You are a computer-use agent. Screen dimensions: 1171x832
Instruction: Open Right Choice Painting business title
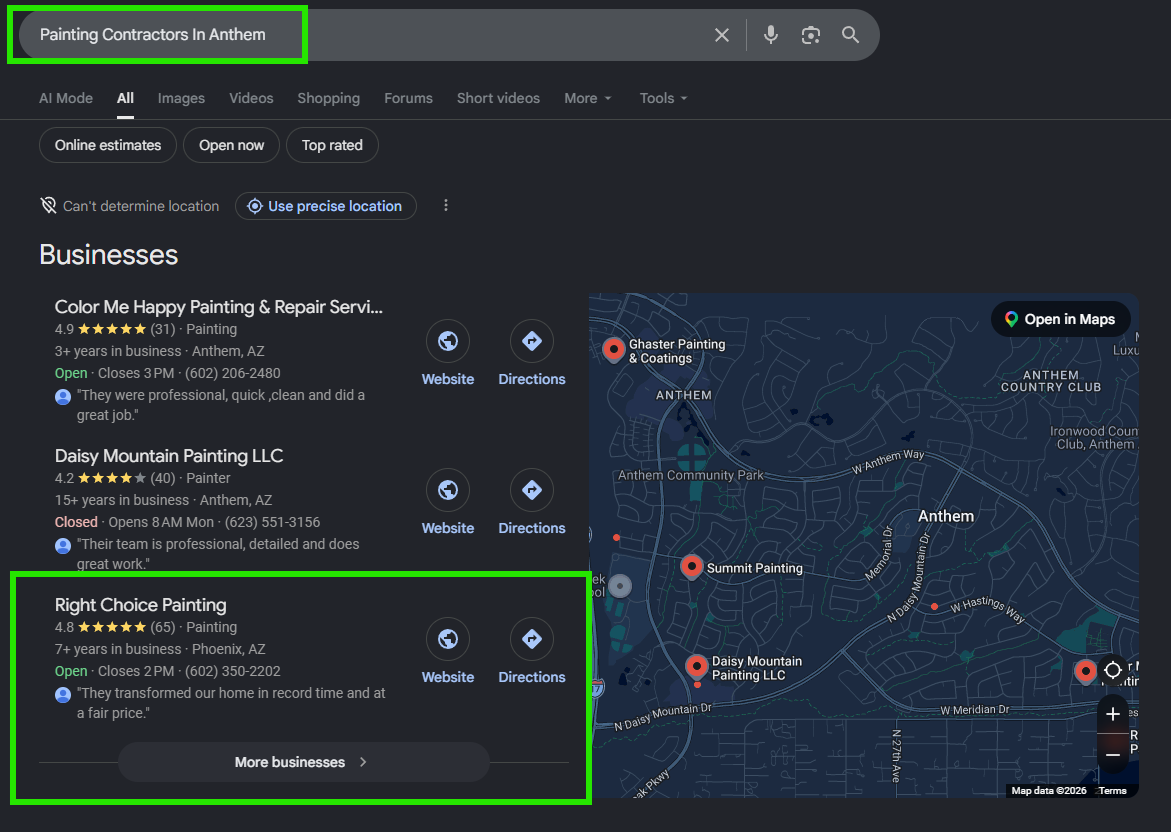click(140, 605)
